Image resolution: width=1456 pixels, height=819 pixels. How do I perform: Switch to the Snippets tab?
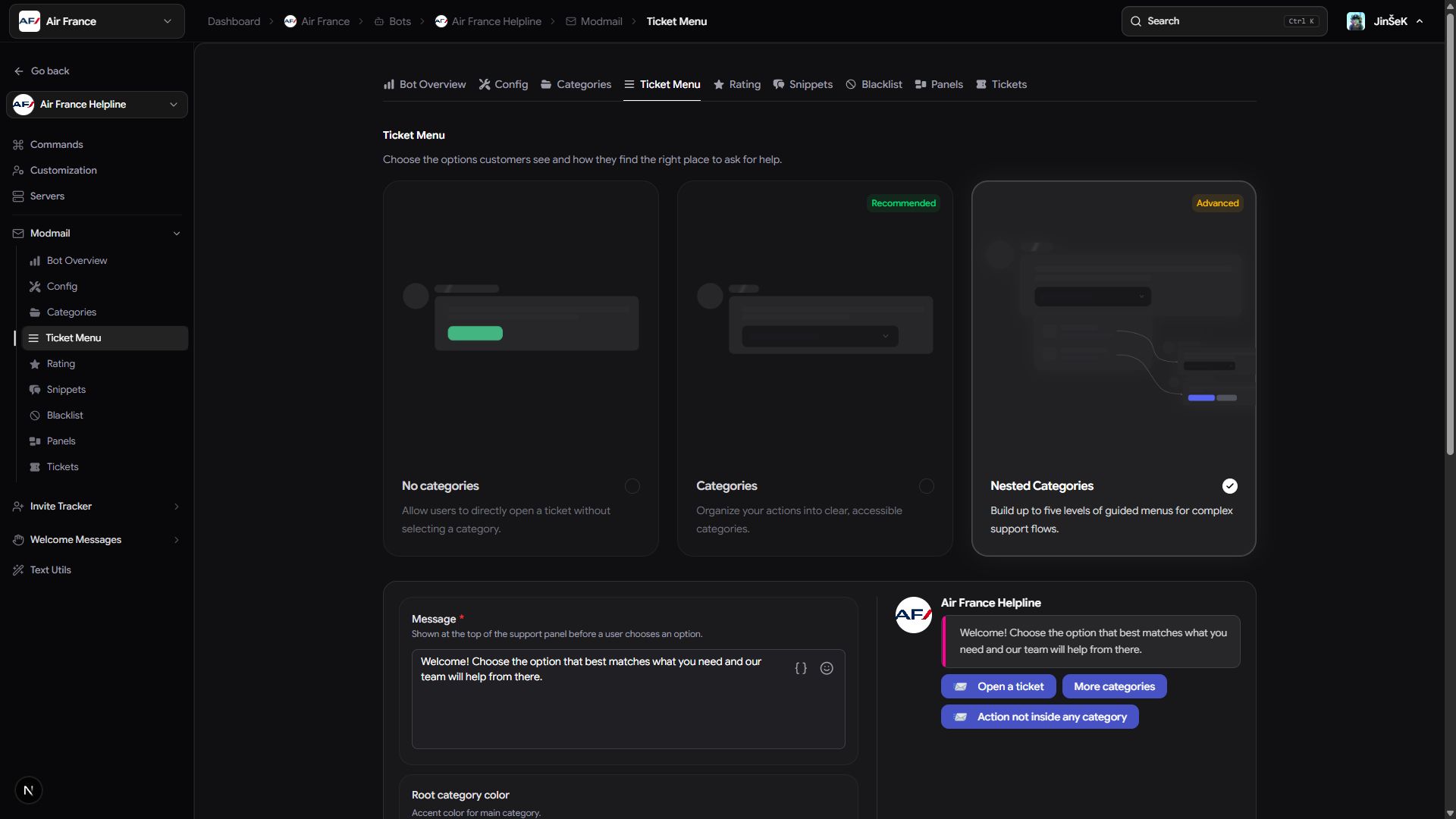click(803, 84)
